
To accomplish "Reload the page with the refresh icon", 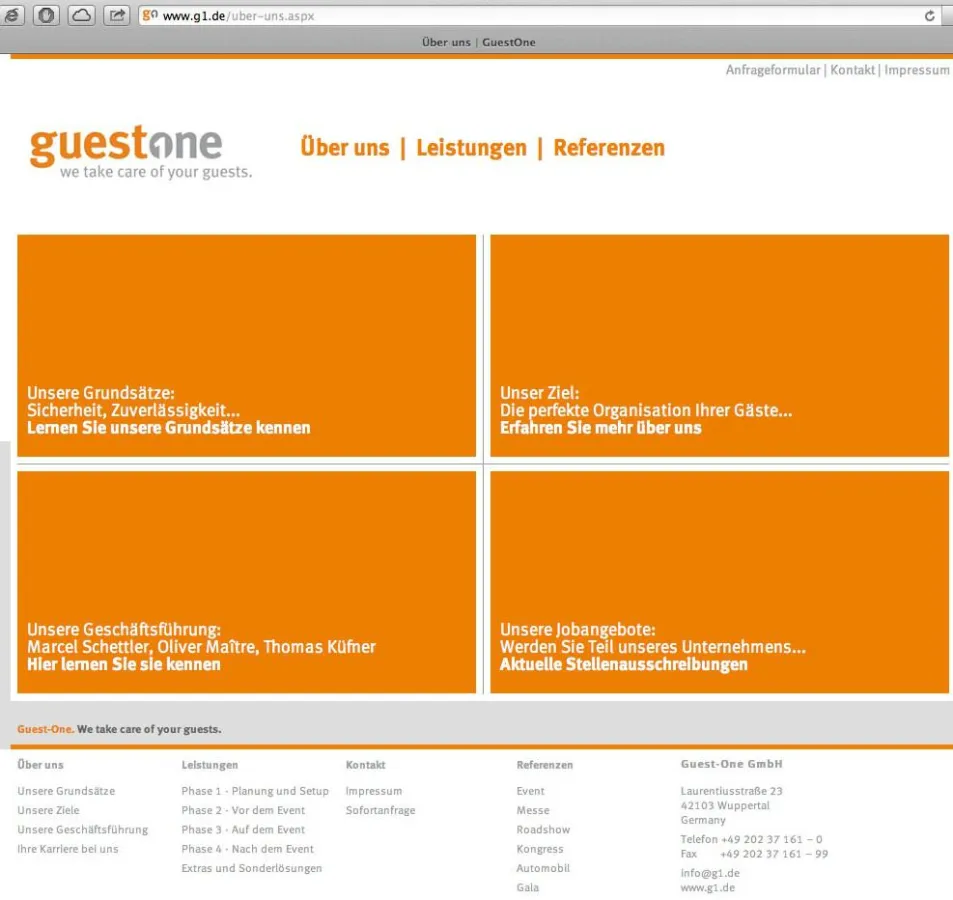I will pyautogui.click(x=930, y=16).
